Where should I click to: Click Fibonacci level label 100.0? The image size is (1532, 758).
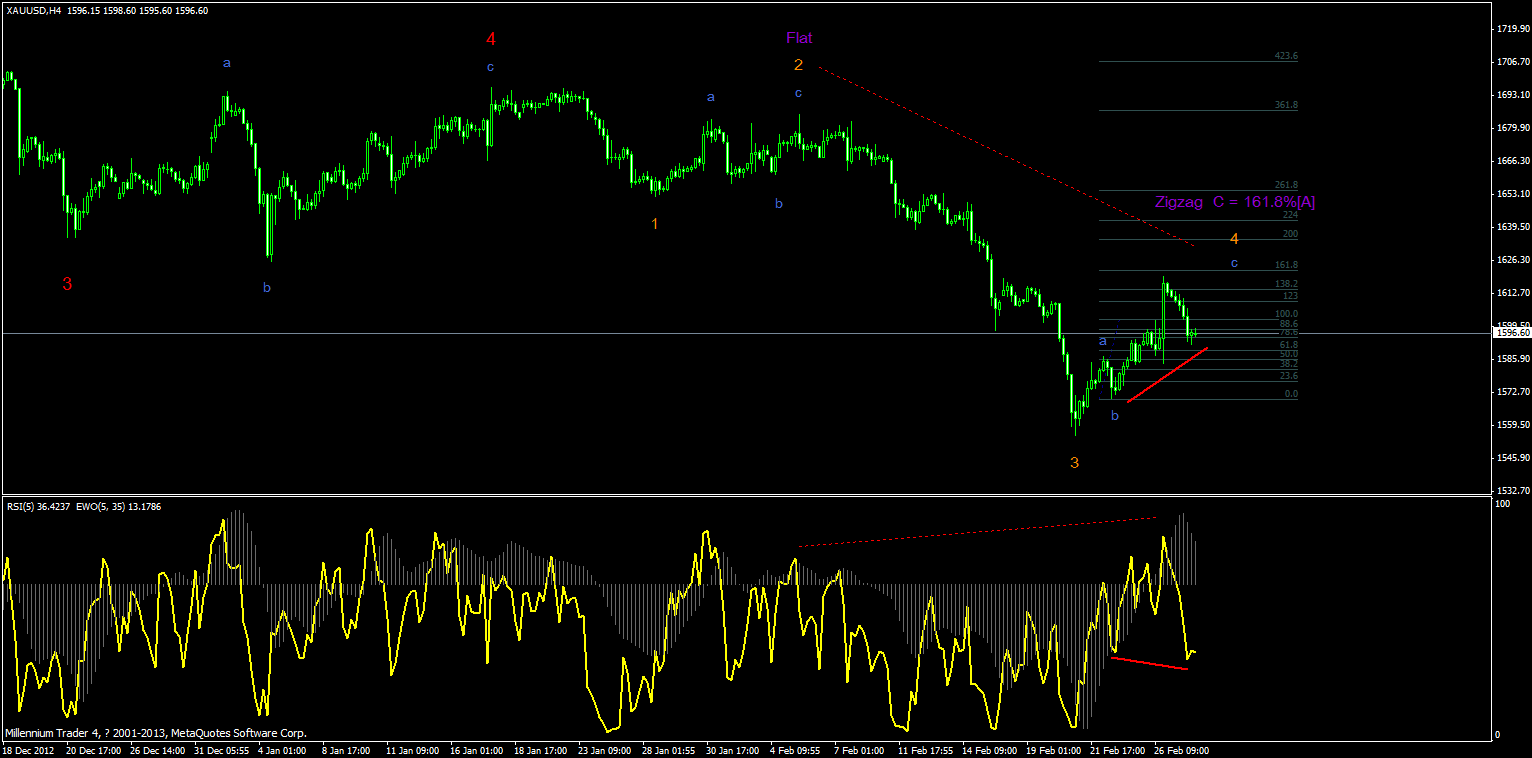(x=1286, y=314)
